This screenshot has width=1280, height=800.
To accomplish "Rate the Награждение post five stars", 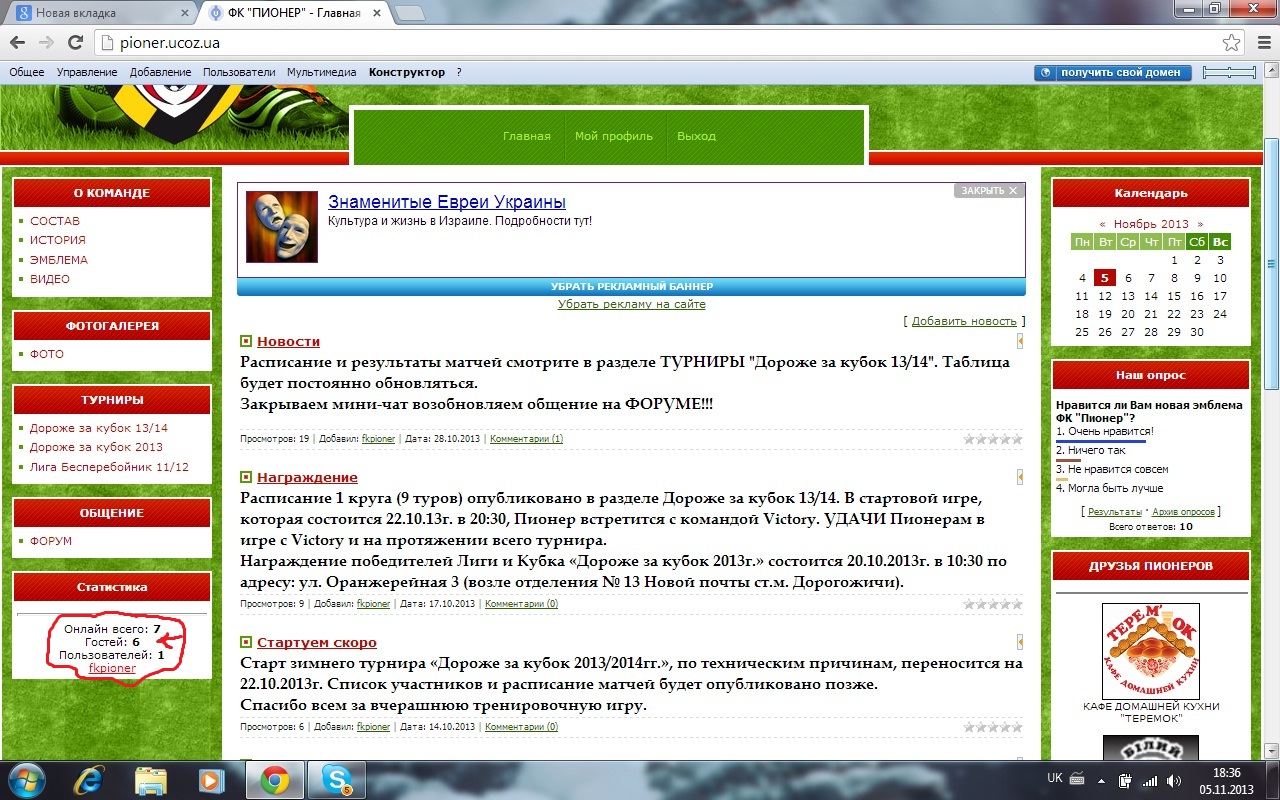I will click(x=1017, y=604).
